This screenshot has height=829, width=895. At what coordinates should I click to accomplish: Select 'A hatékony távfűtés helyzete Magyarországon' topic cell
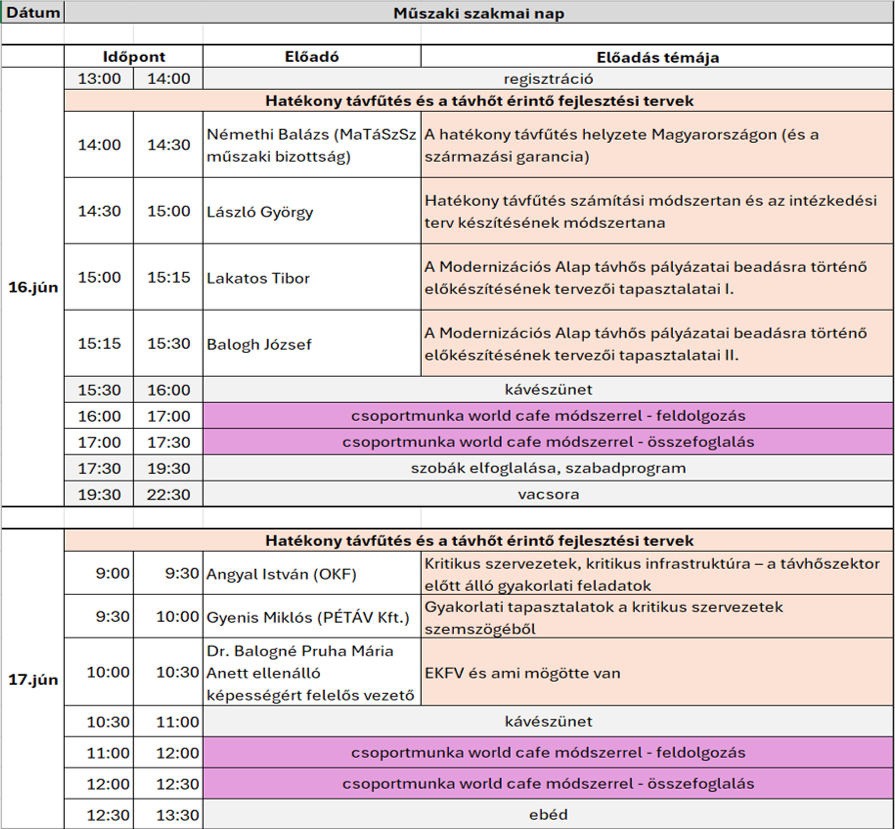tap(658, 145)
